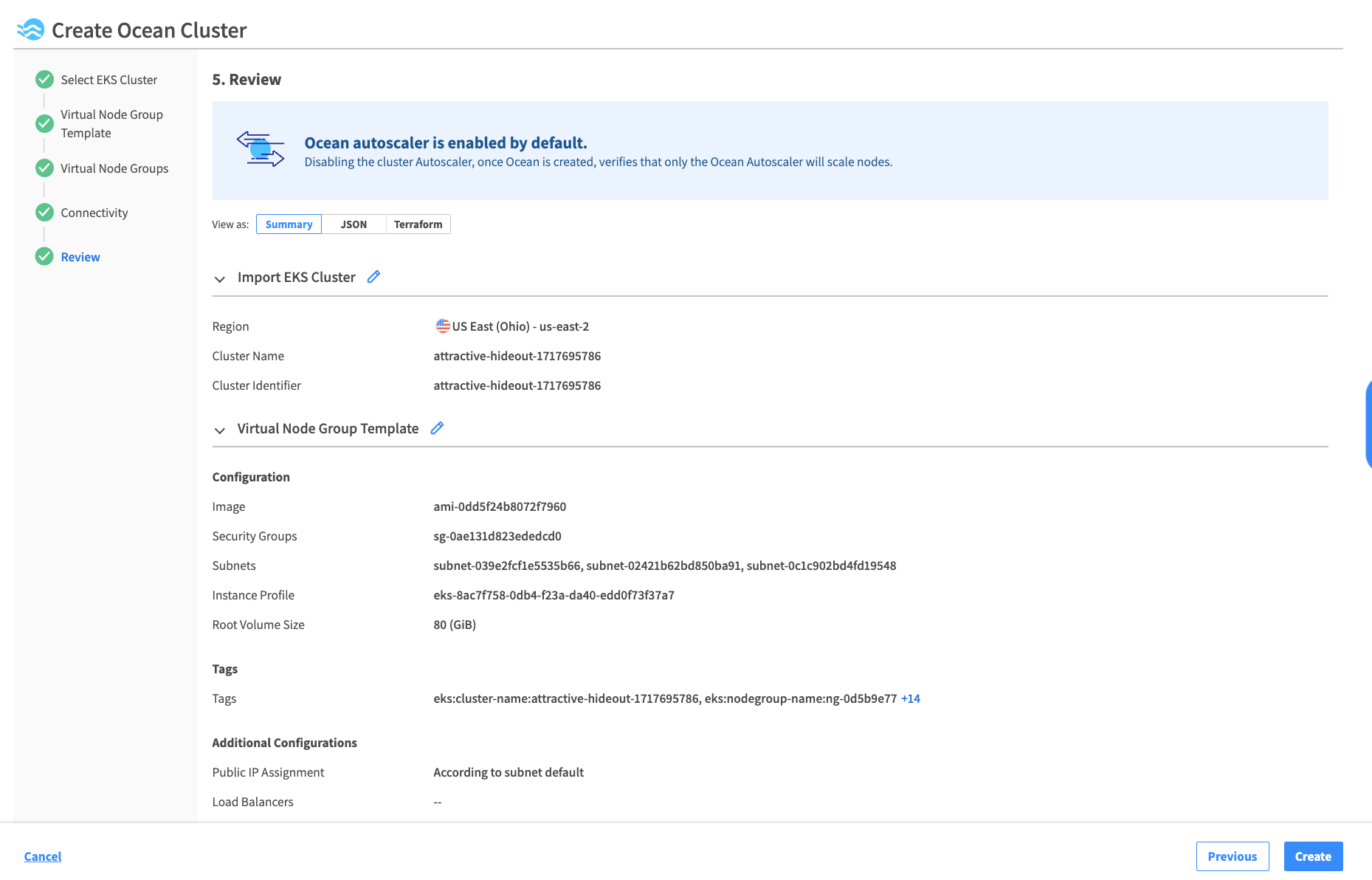Screen dimensions: 1372x880
Task: Click the subnets list value
Action: [665, 566]
